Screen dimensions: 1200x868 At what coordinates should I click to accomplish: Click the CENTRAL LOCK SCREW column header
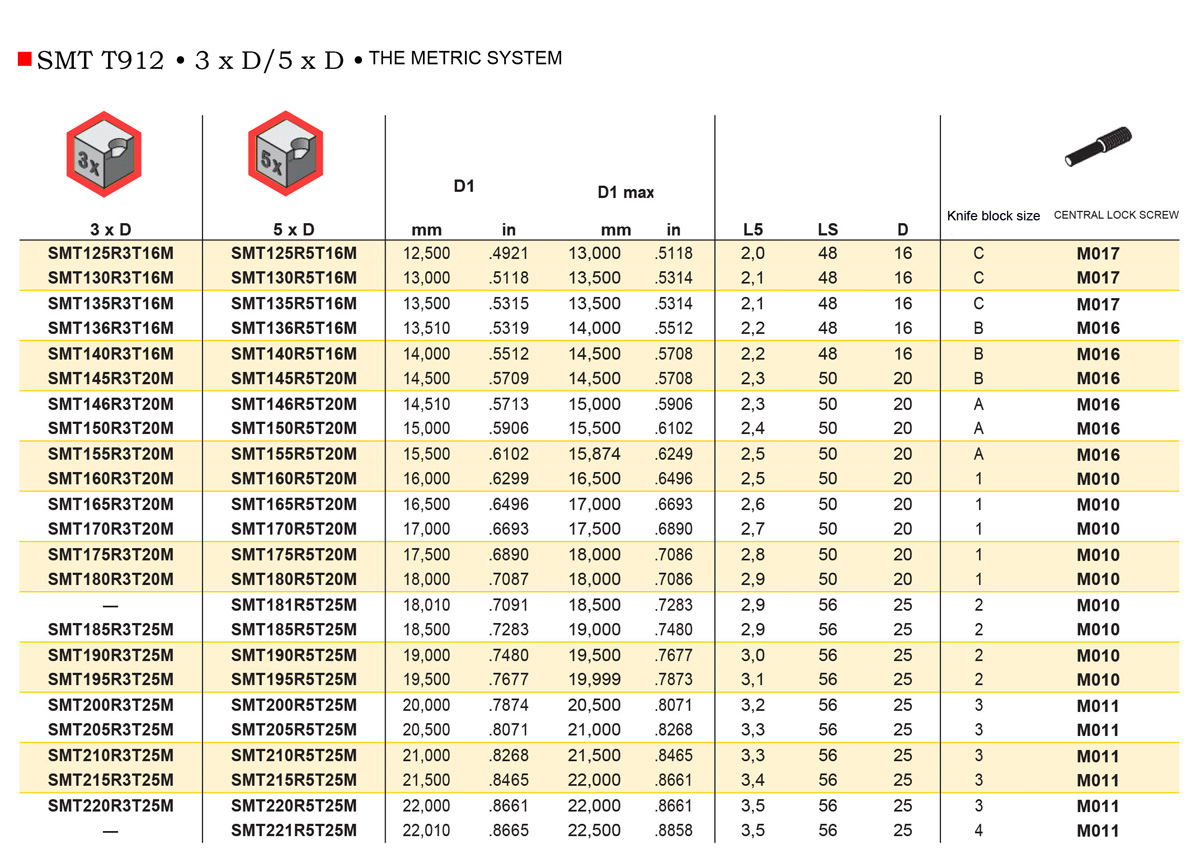click(x=1116, y=215)
